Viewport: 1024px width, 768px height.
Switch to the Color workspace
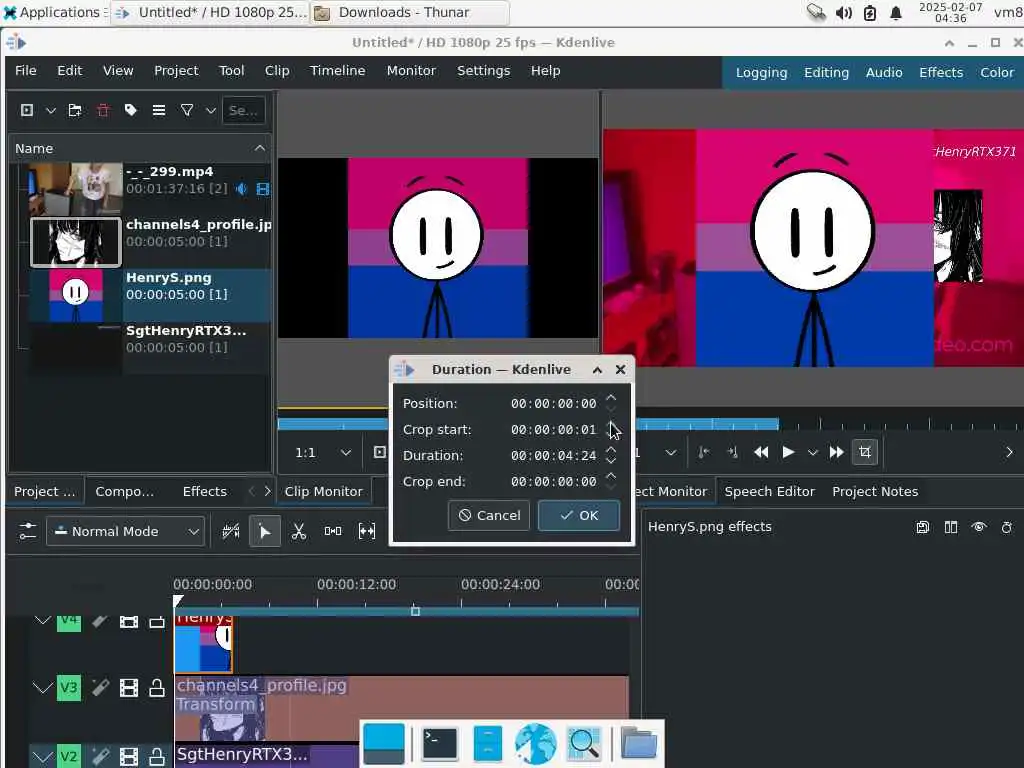(x=996, y=72)
